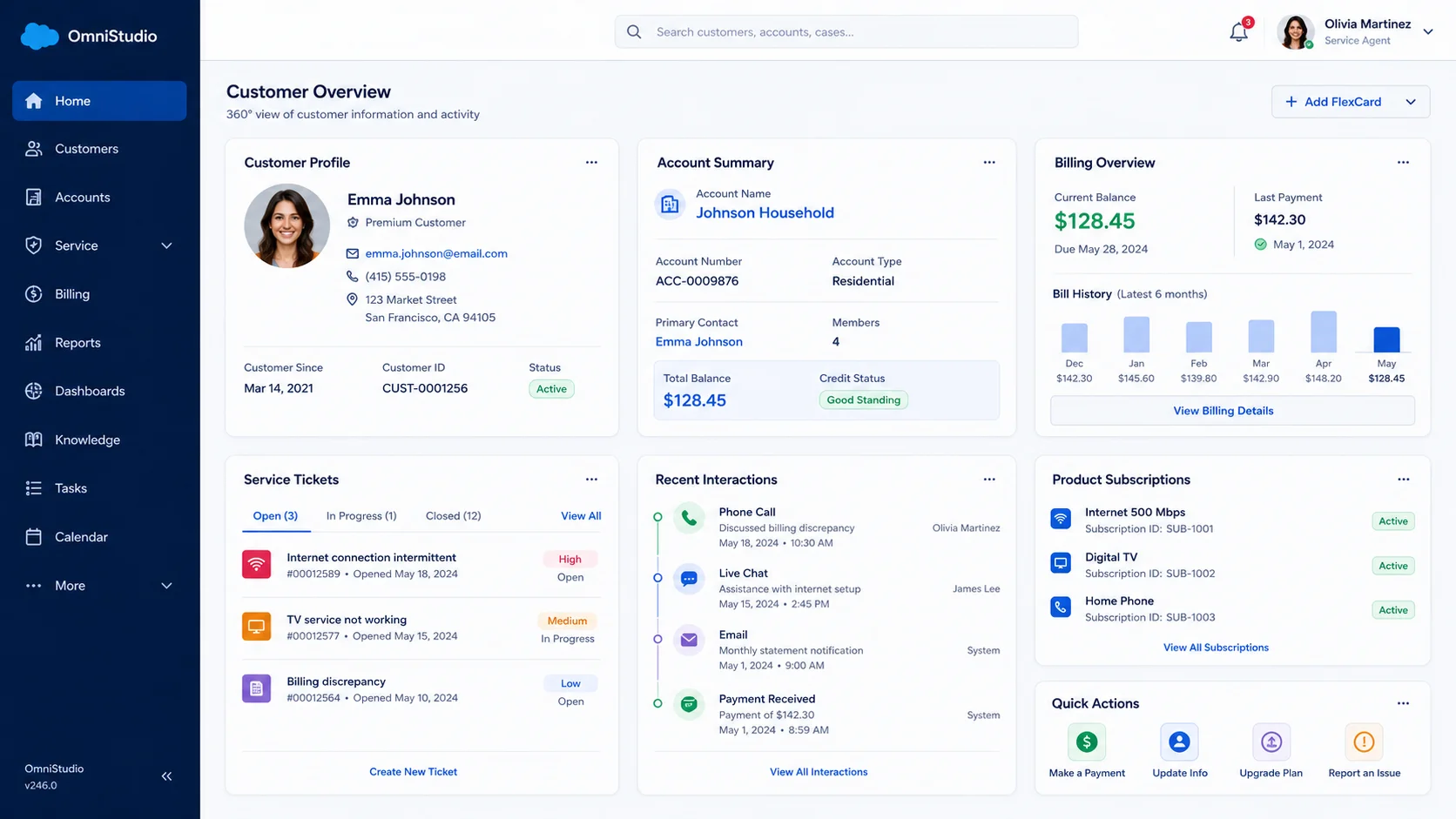Open the Johnson Household account link
Screen dimensions: 1456x819
[765, 213]
